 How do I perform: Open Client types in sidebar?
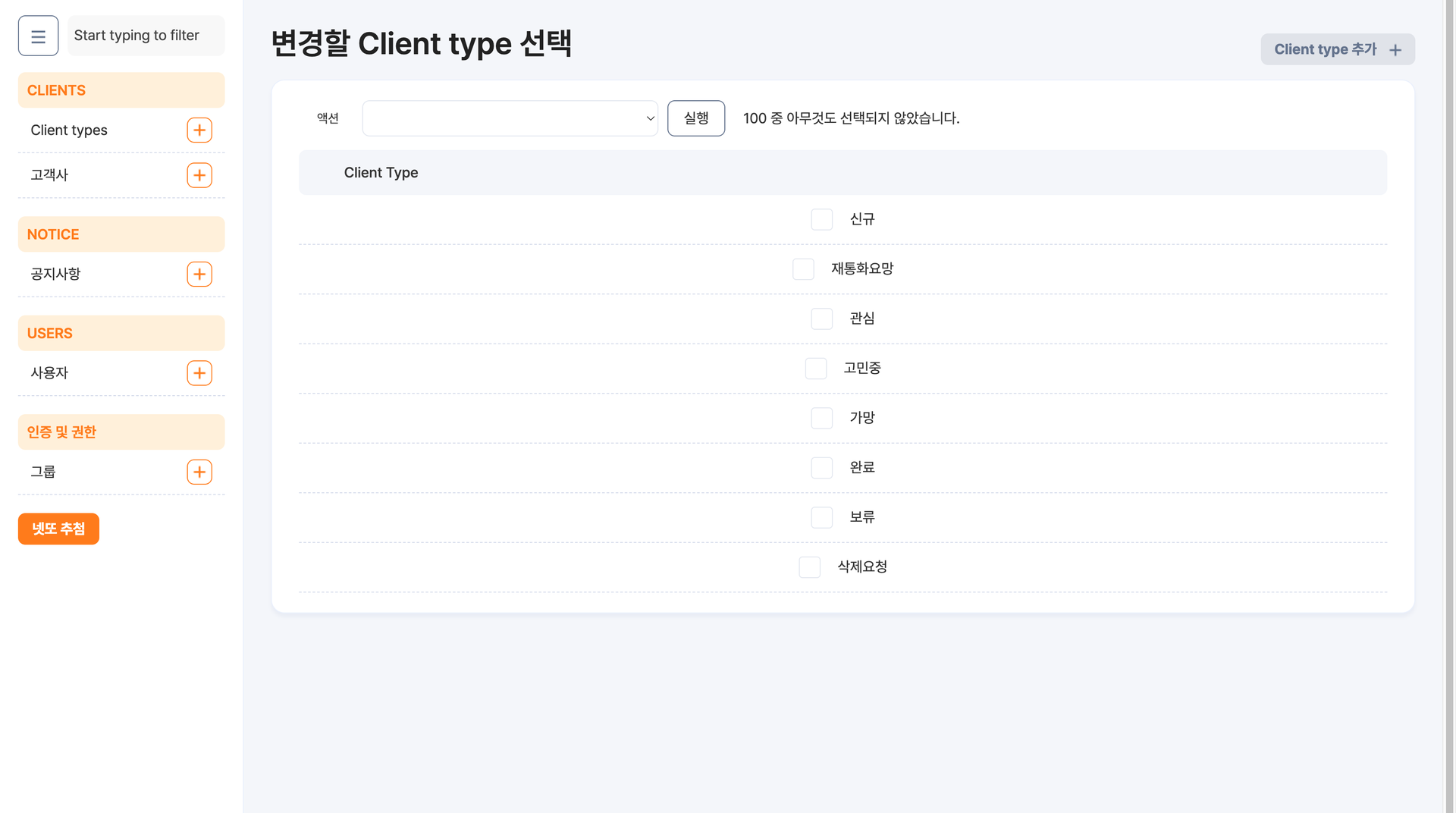point(69,130)
